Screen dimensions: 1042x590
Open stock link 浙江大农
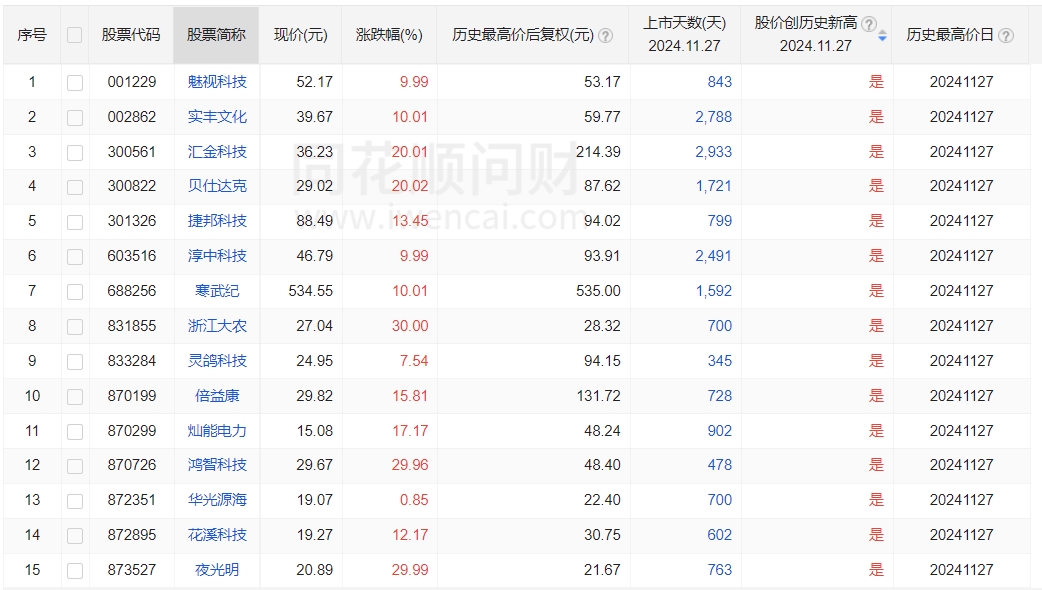point(217,326)
